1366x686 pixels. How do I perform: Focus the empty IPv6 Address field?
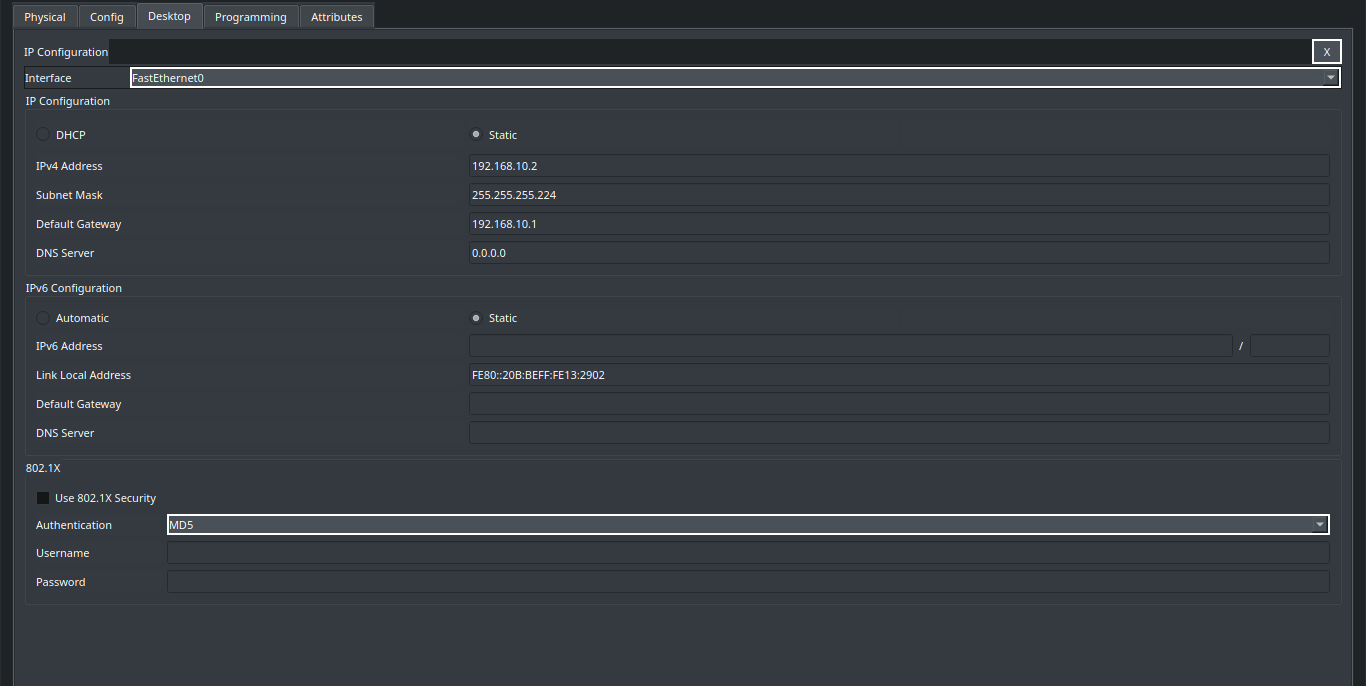[x=851, y=346]
